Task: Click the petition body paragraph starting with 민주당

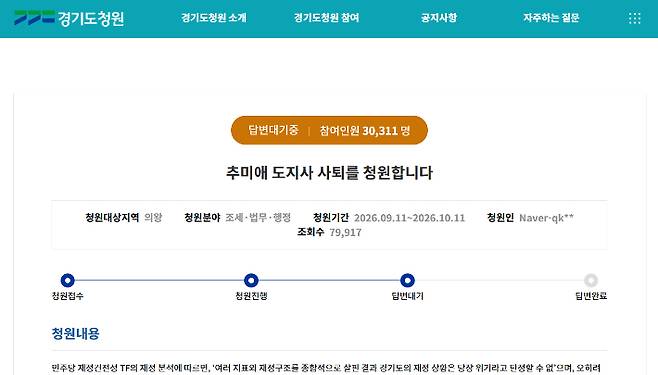Action: [326, 368]
